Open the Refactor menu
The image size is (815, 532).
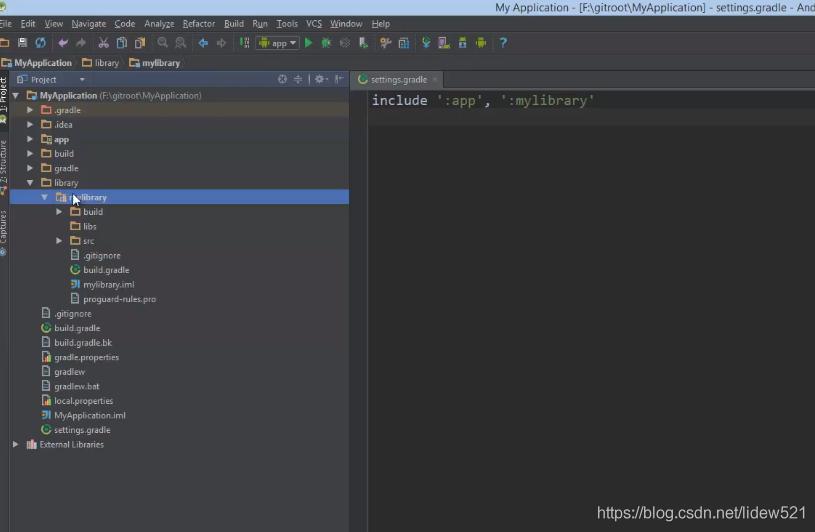coord(199,24)
